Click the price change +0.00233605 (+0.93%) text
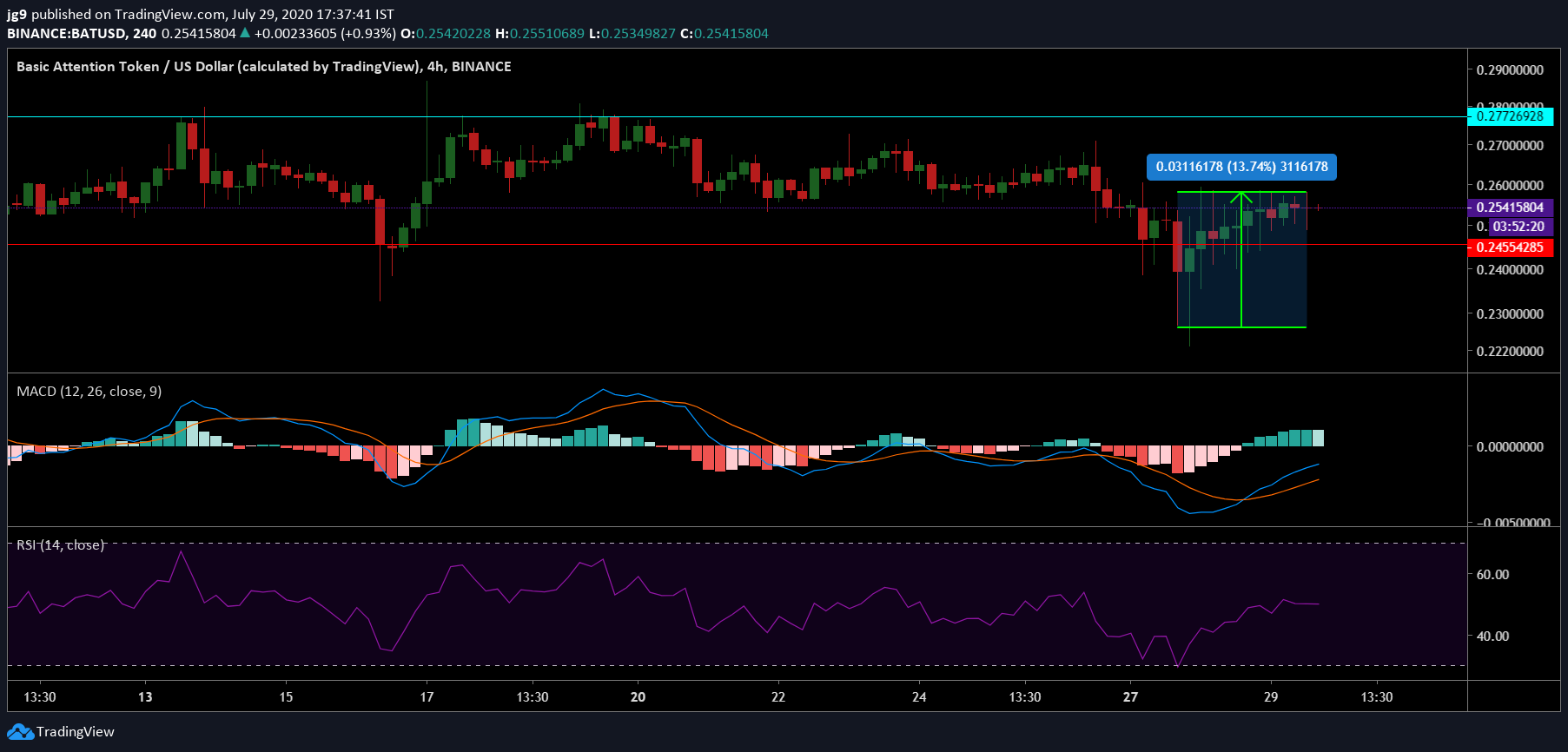This screenshot has width=1568, height=752. pyautogui.click(x=325, y=34)
